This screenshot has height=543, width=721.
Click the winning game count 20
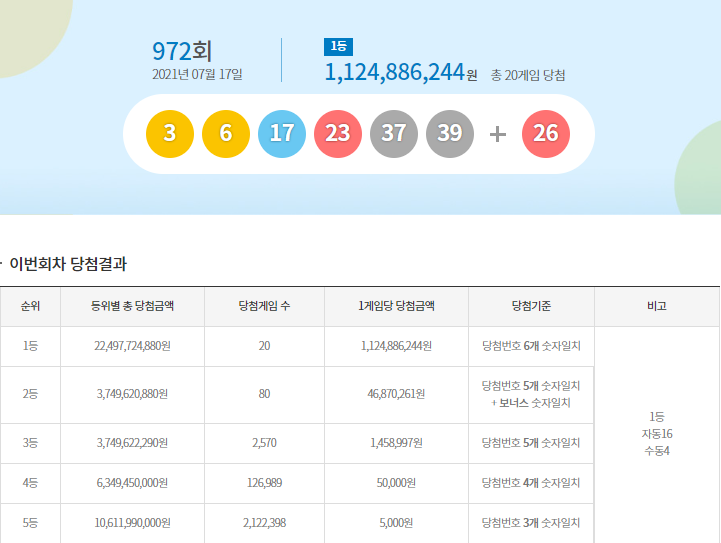(264, 346)
